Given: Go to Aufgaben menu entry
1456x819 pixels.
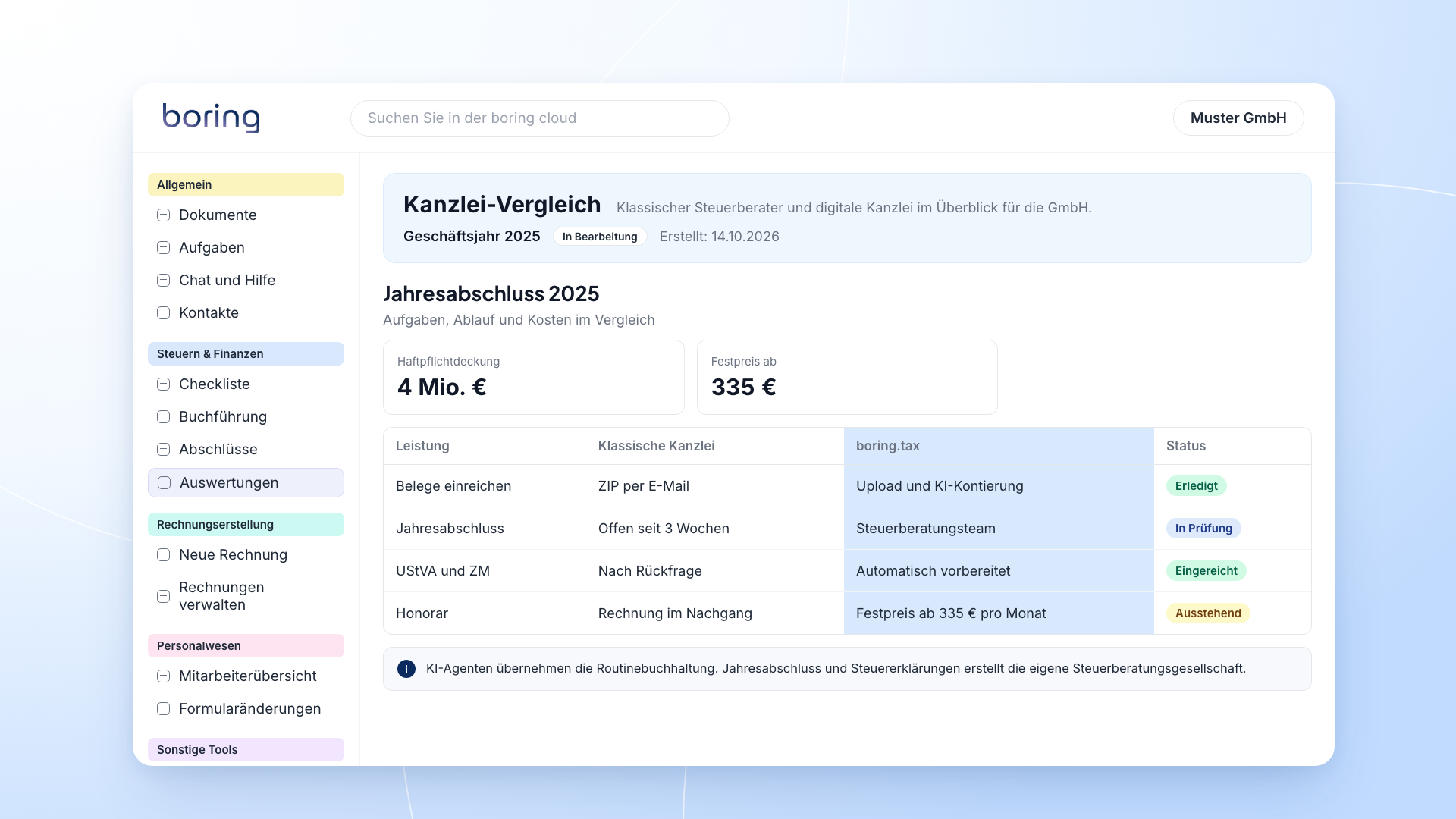Looking at the screenshot, I should (x=246, y=248).
